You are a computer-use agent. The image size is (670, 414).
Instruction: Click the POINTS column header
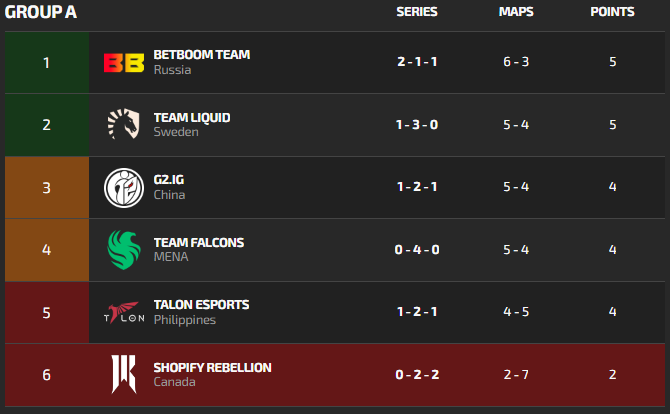pos(612,12)
